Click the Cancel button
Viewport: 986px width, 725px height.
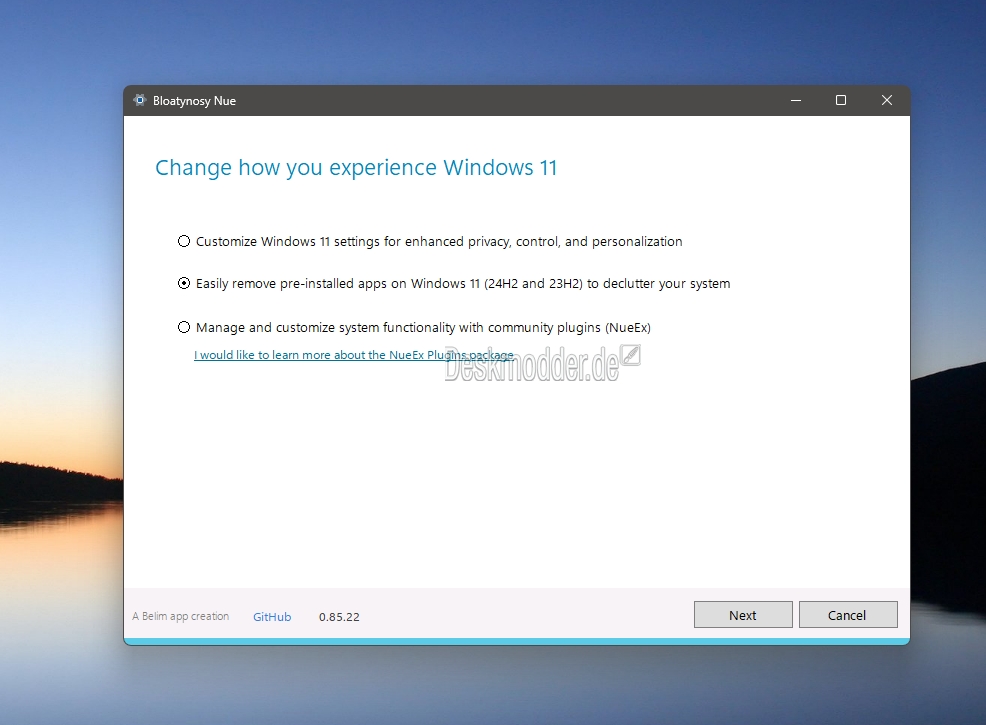[x=848, y=615]
